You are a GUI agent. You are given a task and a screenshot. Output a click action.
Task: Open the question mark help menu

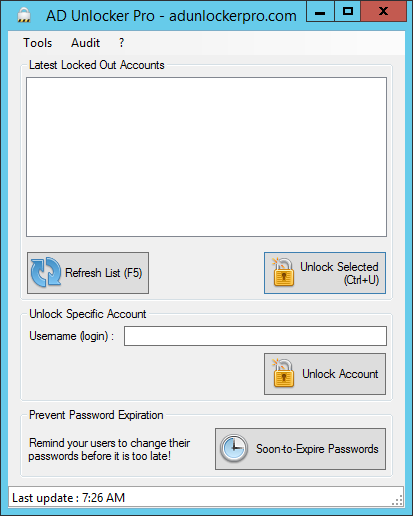coord(122,43)
